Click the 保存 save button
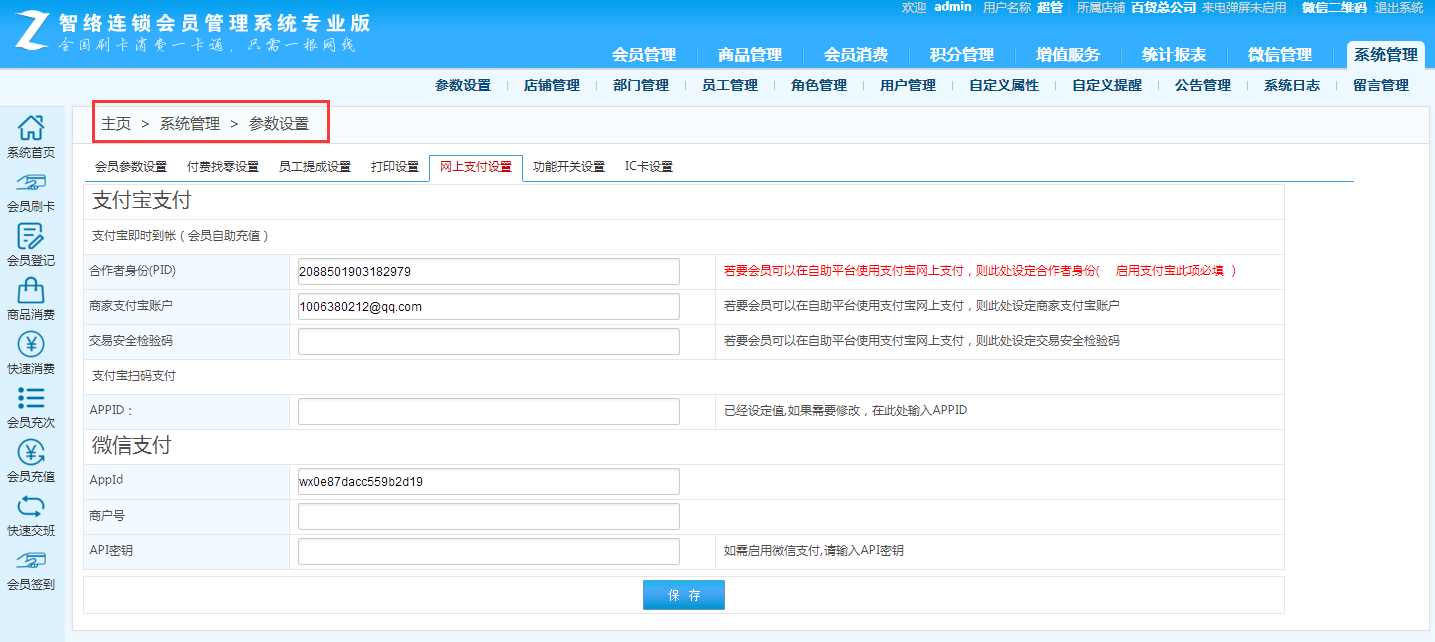The height and width of the screenshot is (642, 1435). (683, 595)
